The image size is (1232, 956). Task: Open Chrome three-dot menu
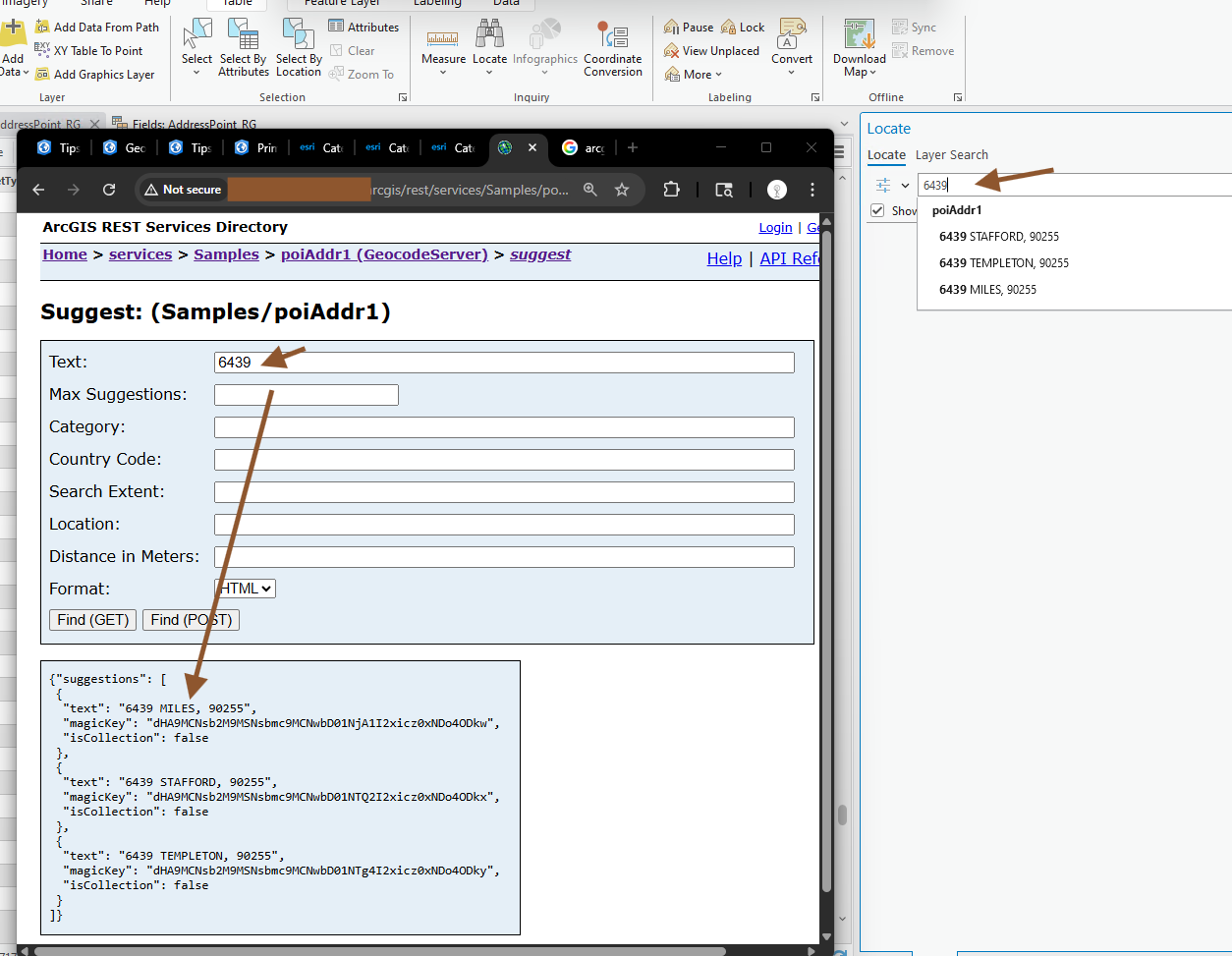point(812,190)
